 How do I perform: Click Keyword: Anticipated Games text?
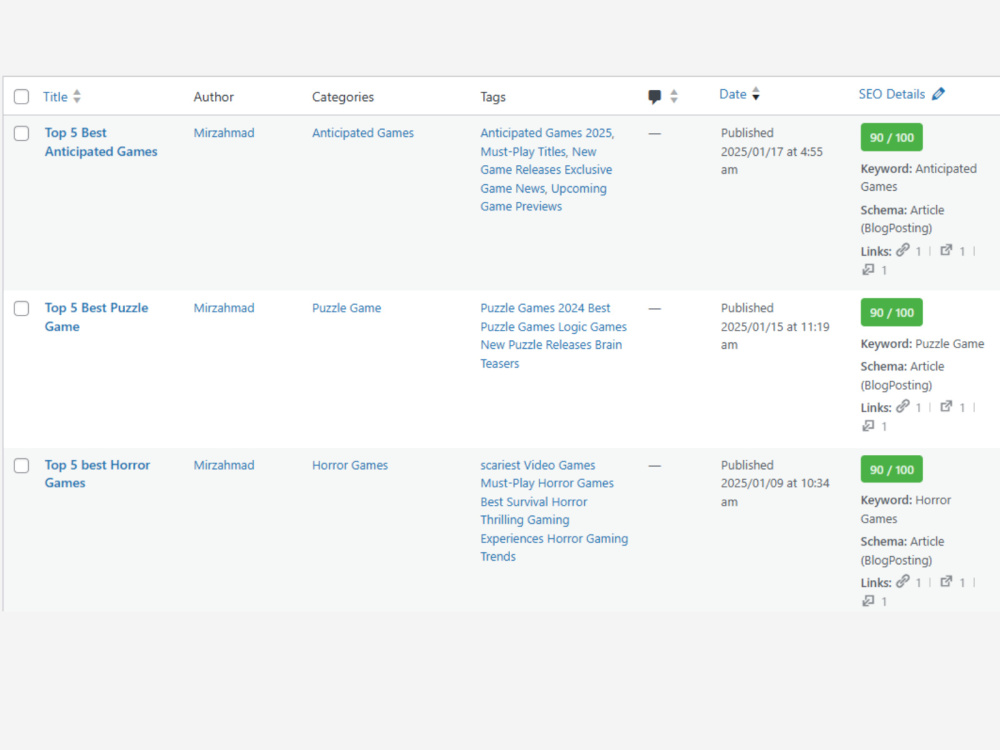(x=918, y=177)
